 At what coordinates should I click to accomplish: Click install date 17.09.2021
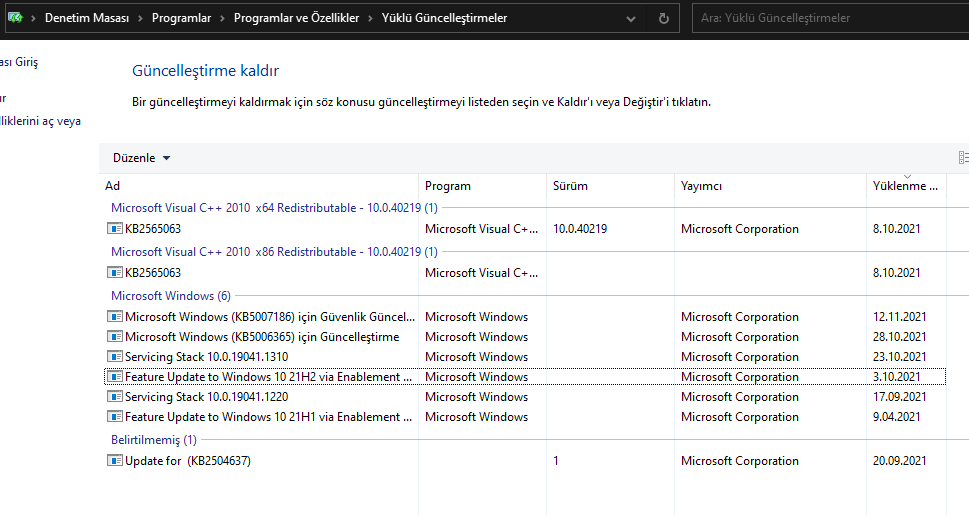900,397
